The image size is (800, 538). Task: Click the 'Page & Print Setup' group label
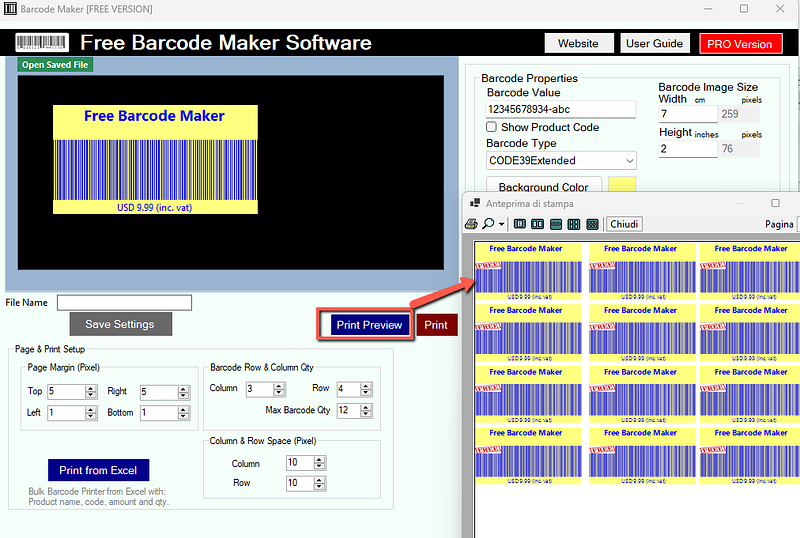click(50, 349)
